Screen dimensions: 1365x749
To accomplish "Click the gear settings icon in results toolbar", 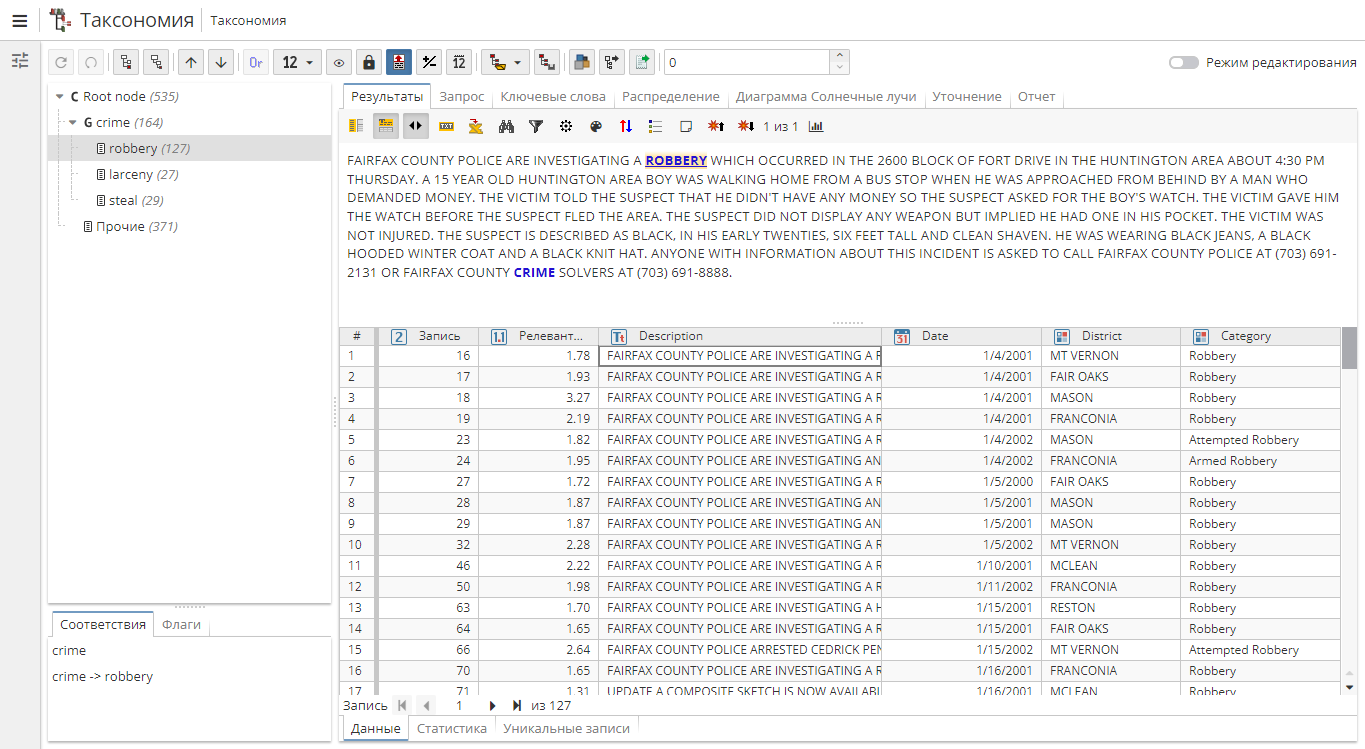I will point(566,126).
